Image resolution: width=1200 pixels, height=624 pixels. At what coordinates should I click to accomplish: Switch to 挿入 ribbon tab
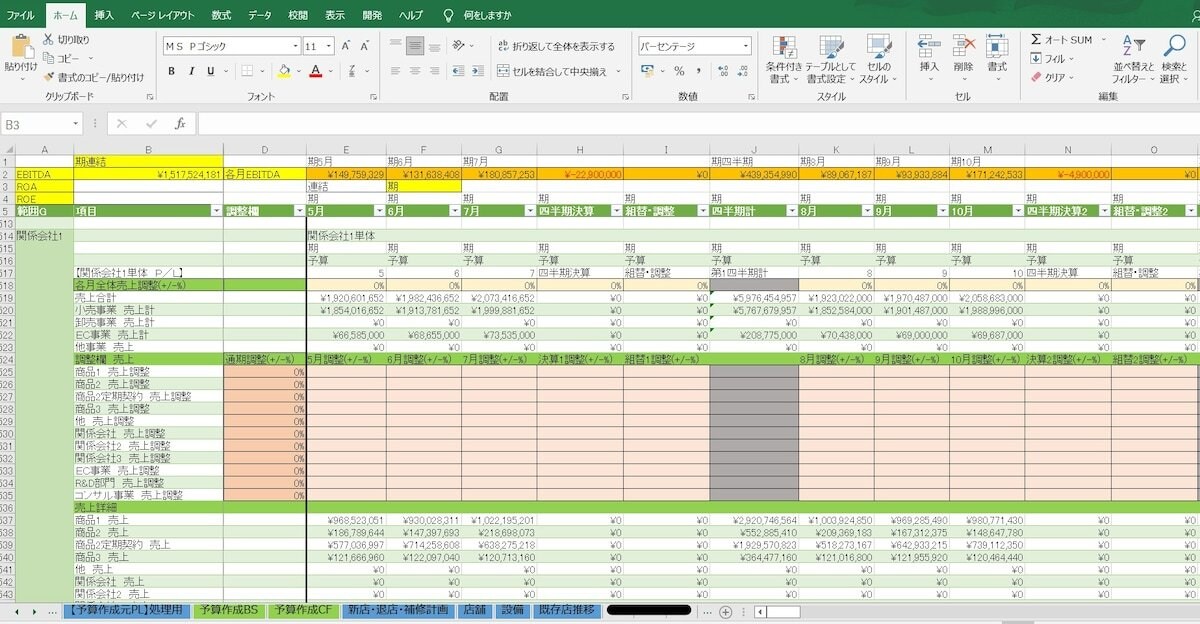click(x=104, y=15)
